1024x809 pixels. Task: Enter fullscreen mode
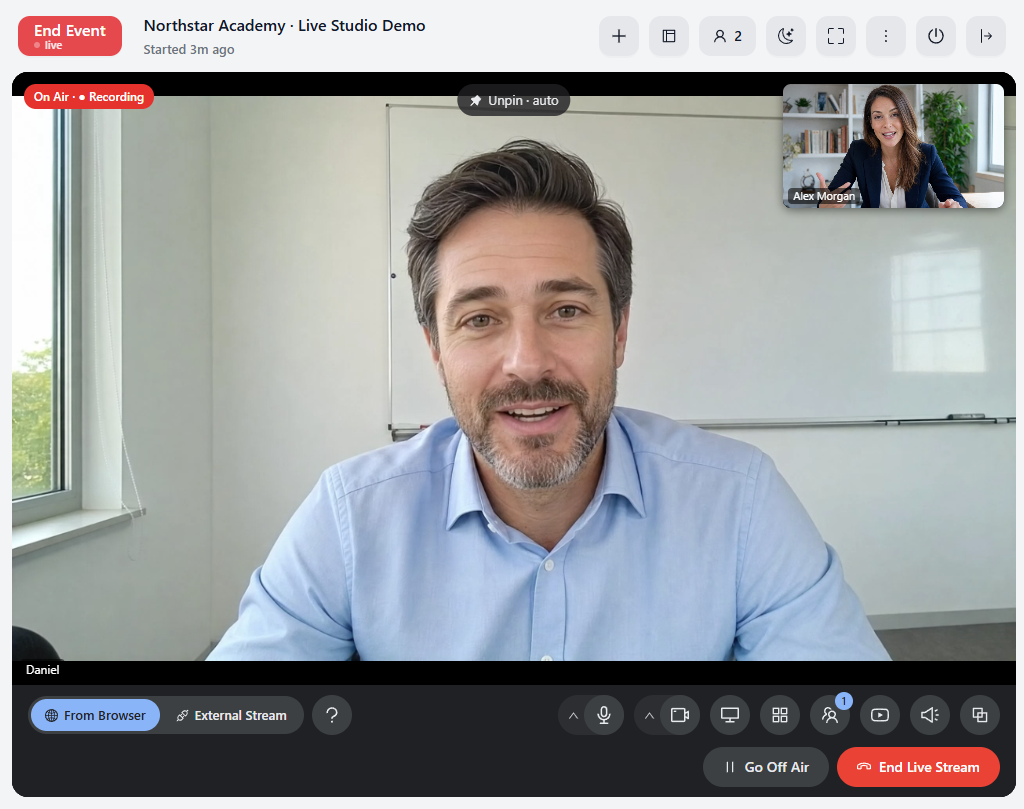coord(836,36)
